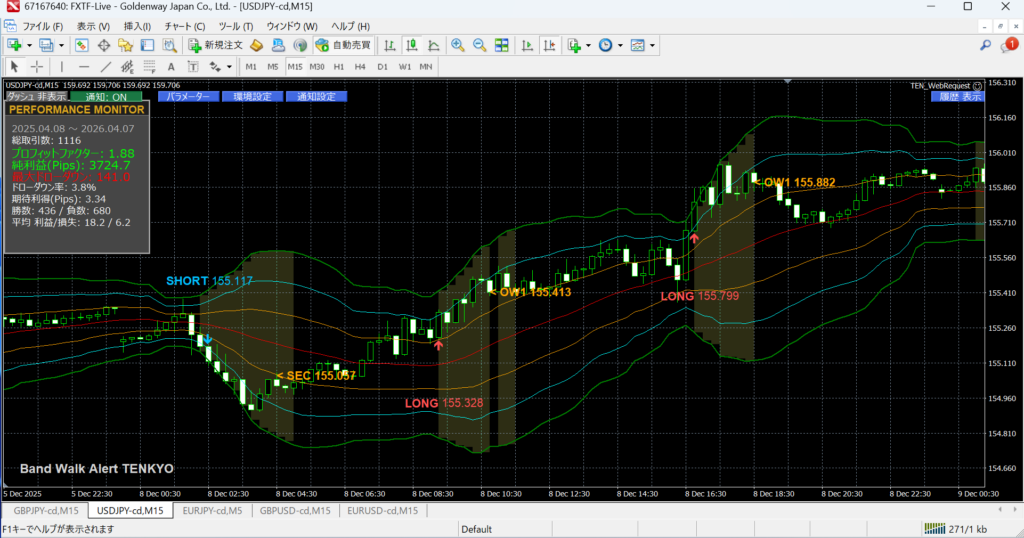
Task: Select the text label tool
Action: [x=171, y=66]
